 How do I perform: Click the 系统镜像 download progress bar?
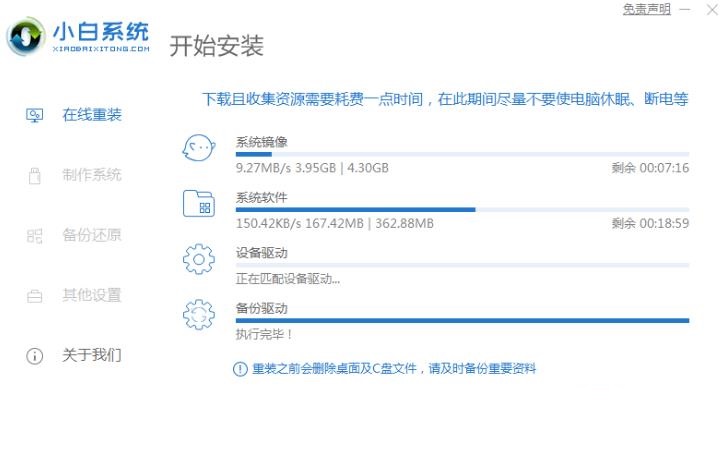tap(462, 154)
